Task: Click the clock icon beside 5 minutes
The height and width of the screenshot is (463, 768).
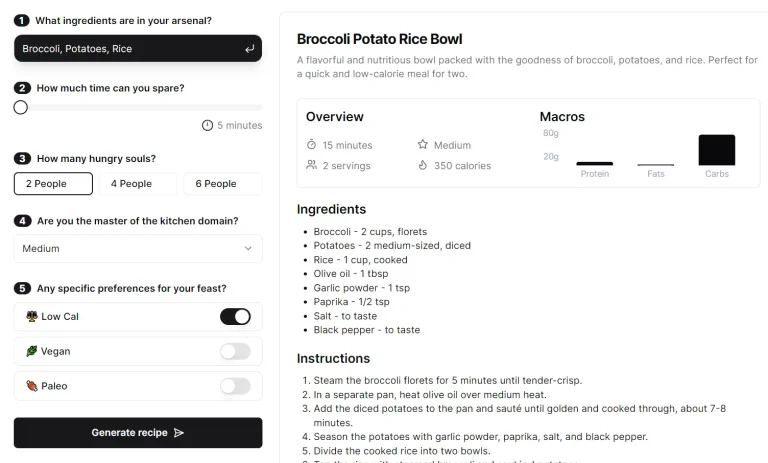Action: tap(207, 126)
